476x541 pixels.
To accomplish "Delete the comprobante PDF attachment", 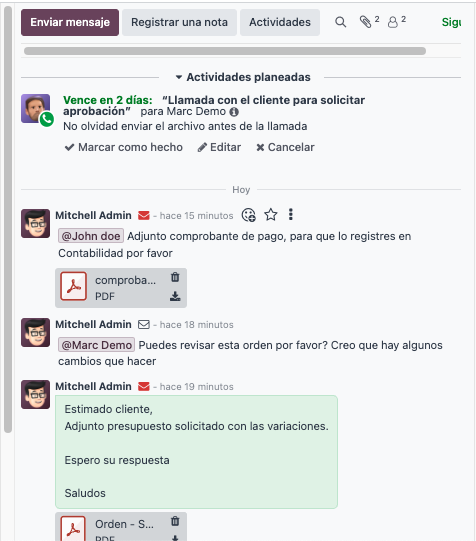I will pos(175,277).
